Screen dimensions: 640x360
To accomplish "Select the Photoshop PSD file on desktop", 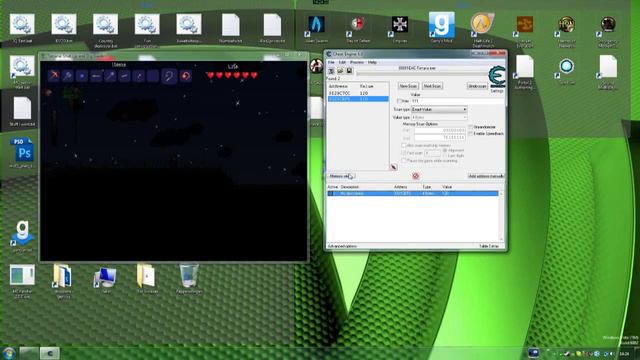I will 22,153.
